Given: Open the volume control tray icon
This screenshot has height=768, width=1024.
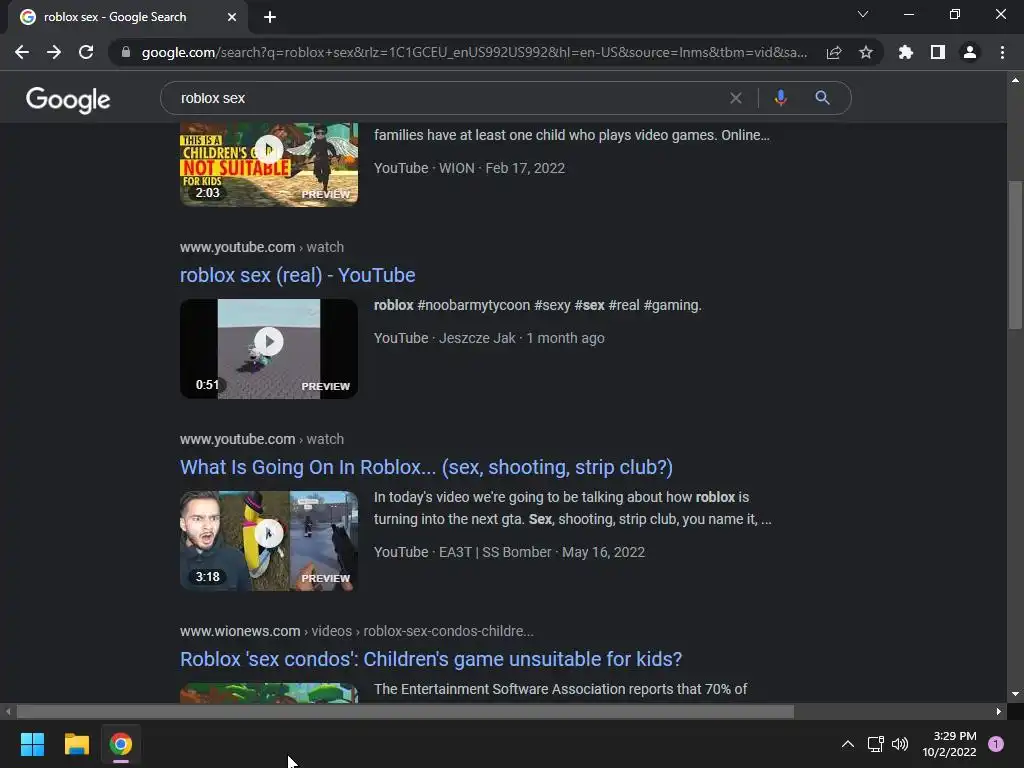Looking at the screenshot, I should (x=900, y=744).
